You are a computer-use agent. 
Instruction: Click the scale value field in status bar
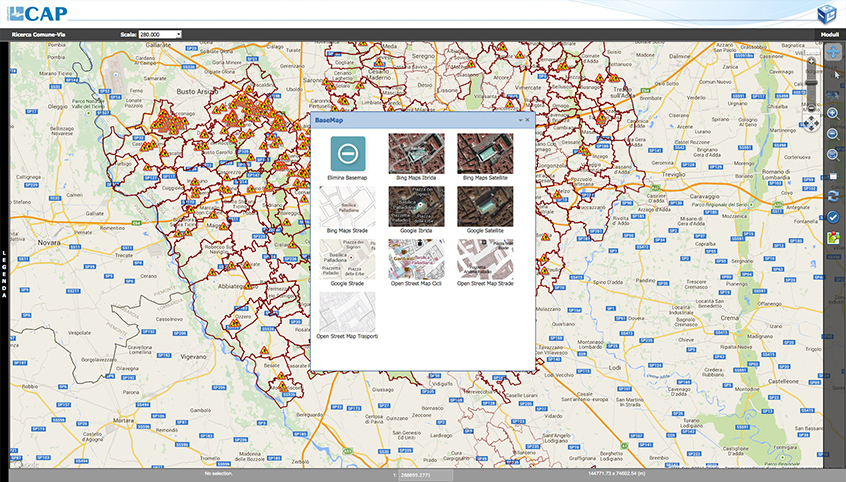(426, 475)
